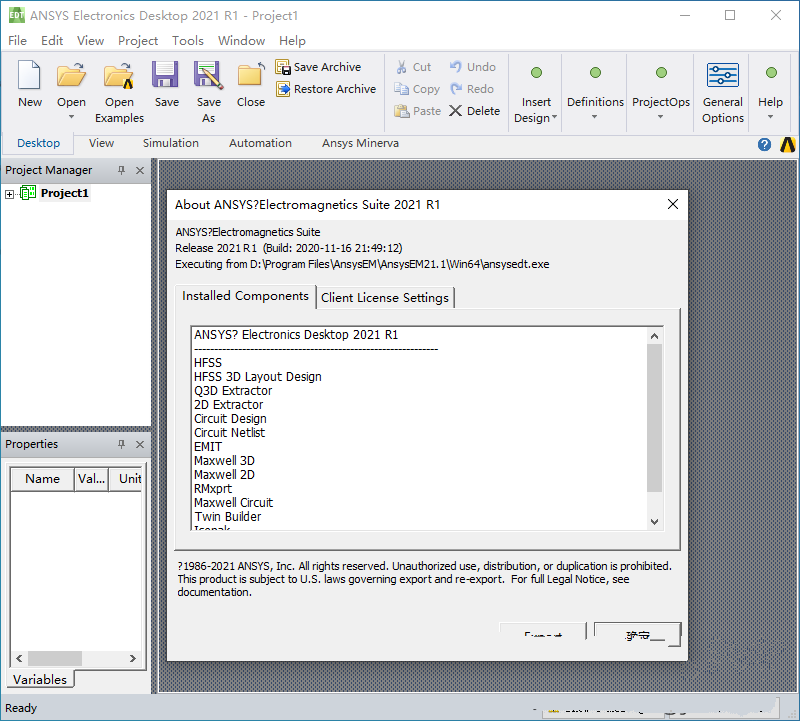Click the yellow Ansys logo icon

[x=787, y=145]
